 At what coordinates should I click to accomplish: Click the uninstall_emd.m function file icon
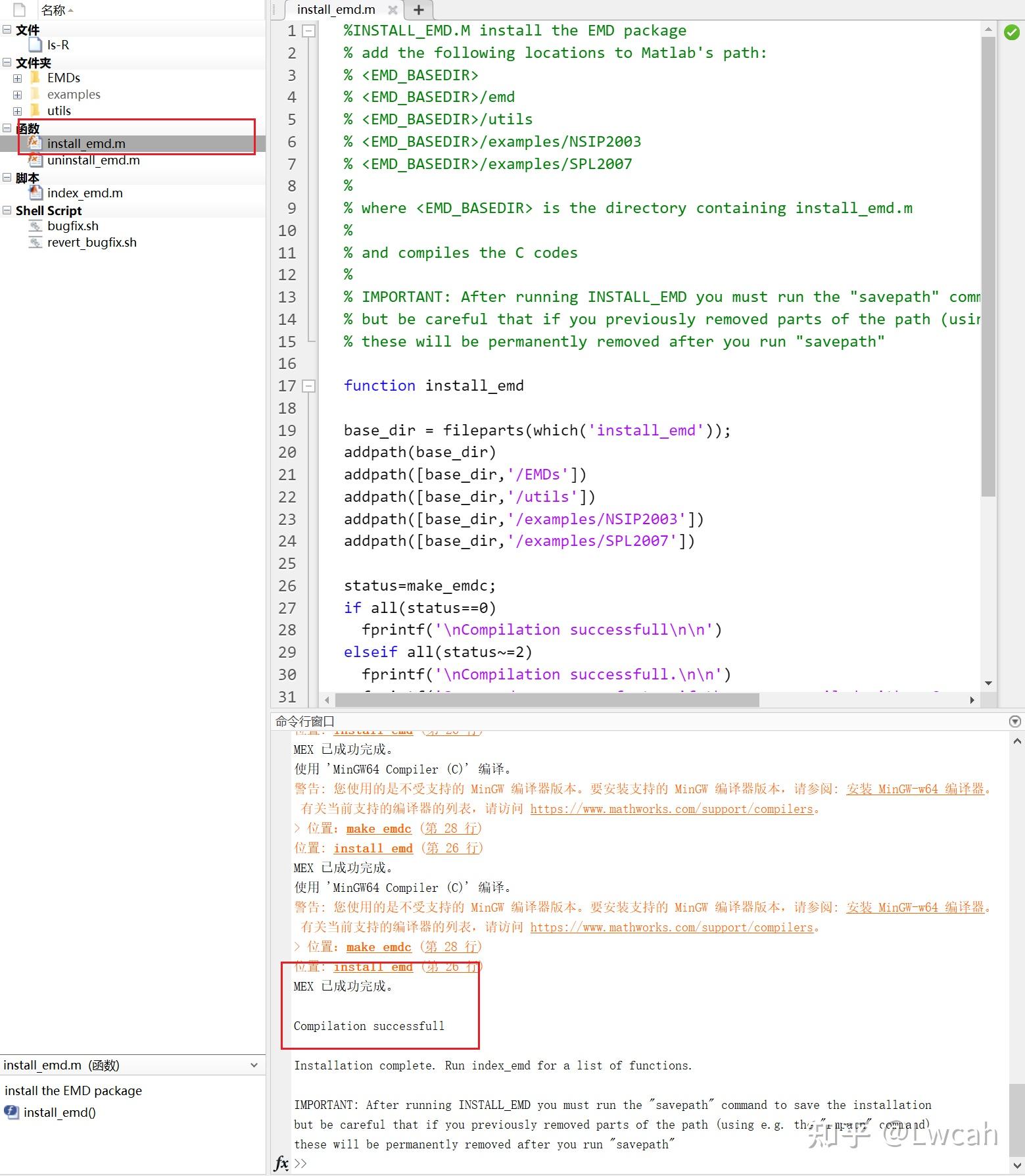coord(36,160)
